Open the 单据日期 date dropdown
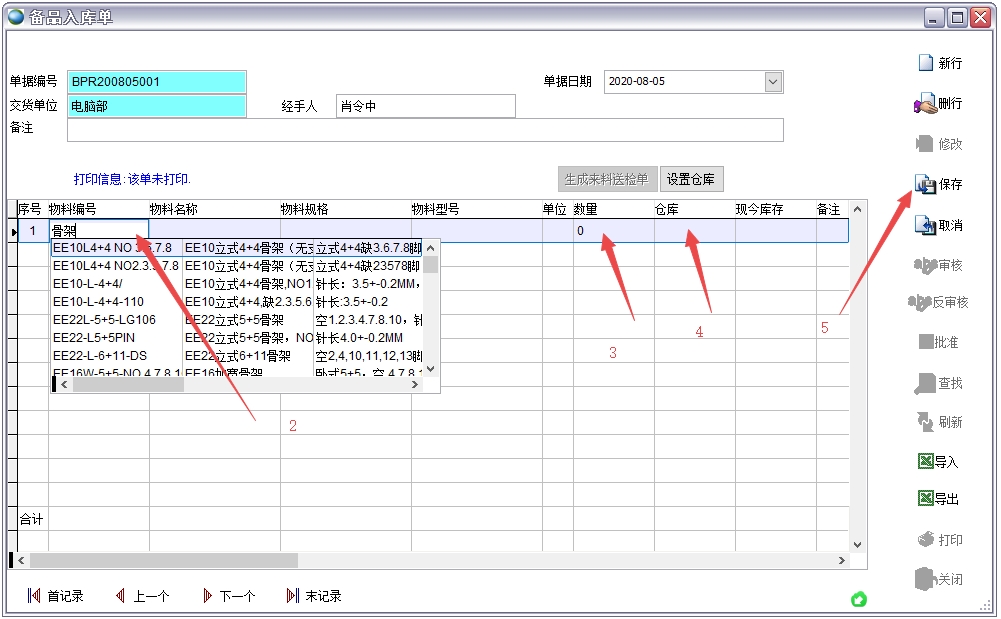The image size is (1001, 619). click(x=773, y=82)
